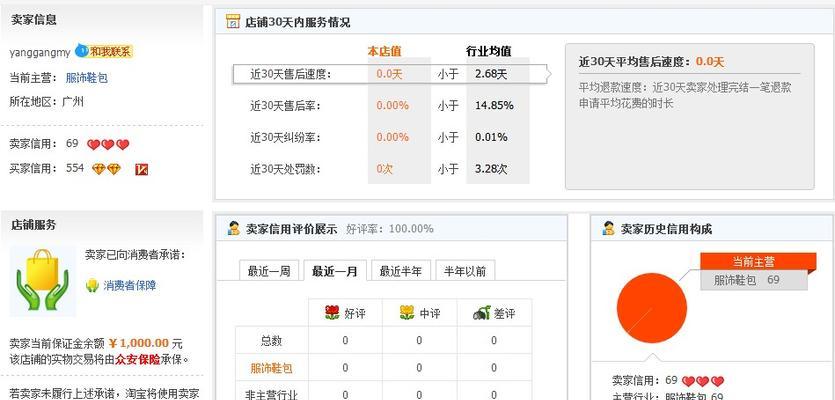835x400 pixels.
Task: Open the 众安保险 link
Action: pos(138,360)
